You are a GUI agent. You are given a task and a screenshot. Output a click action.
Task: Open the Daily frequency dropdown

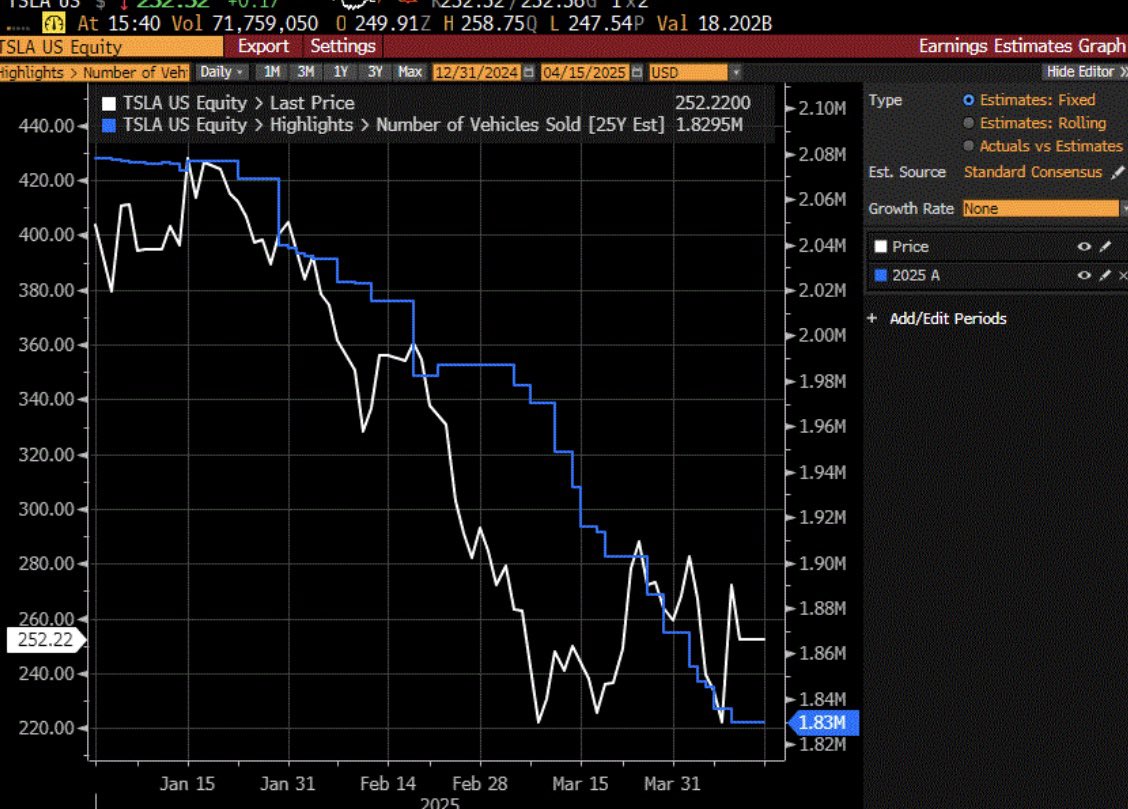pyautogui.click(x=222, y=73)
